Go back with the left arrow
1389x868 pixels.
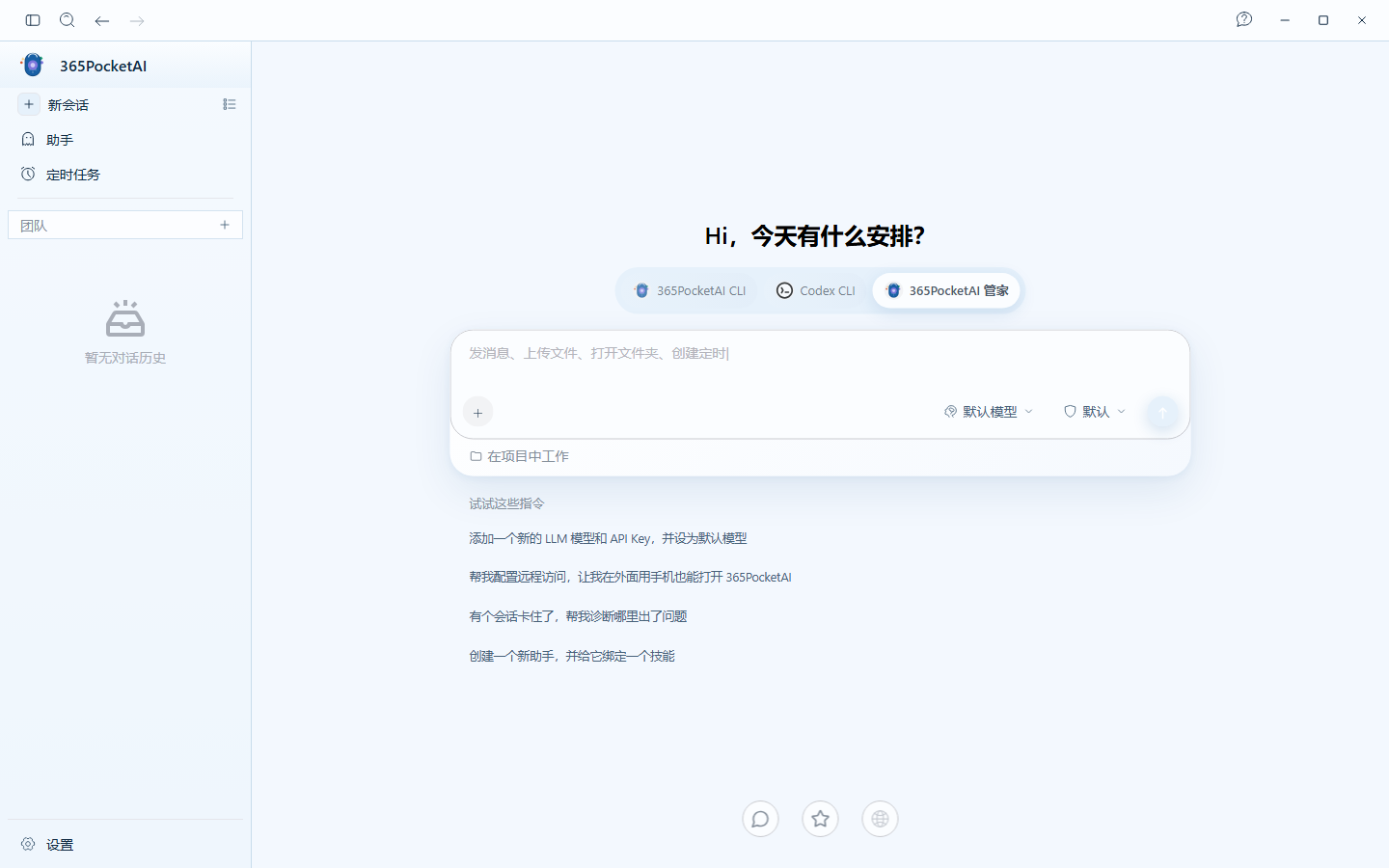point(102,20)
